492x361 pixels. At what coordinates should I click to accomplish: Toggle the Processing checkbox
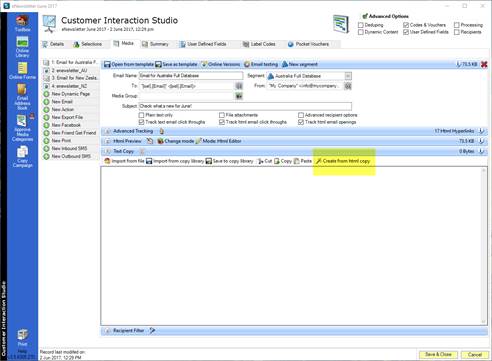[457, 25]
